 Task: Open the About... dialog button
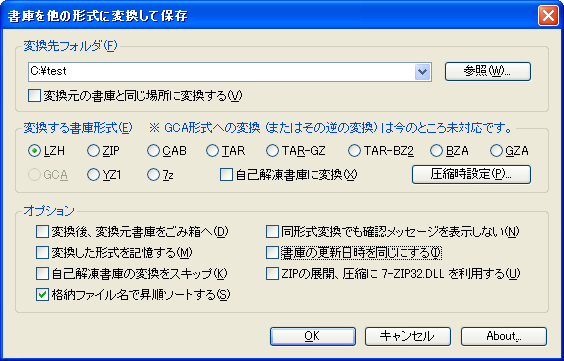tap(504, 336)
